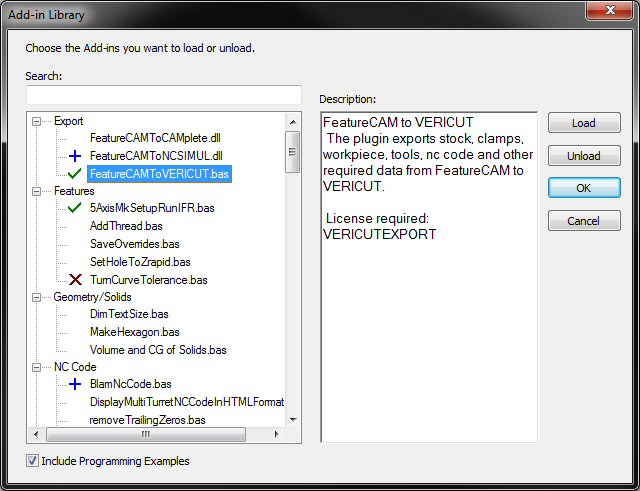Select AddThread.bas add-in
Viewport: 640px width, 491px height.
pos(126,226)
